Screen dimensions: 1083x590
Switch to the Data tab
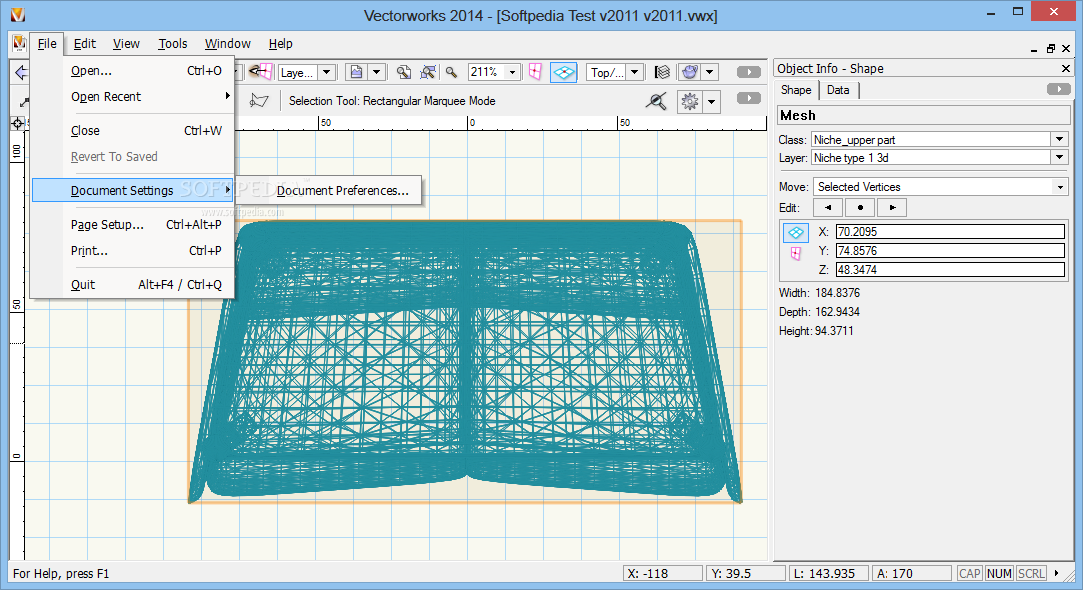tap(838, 90)
